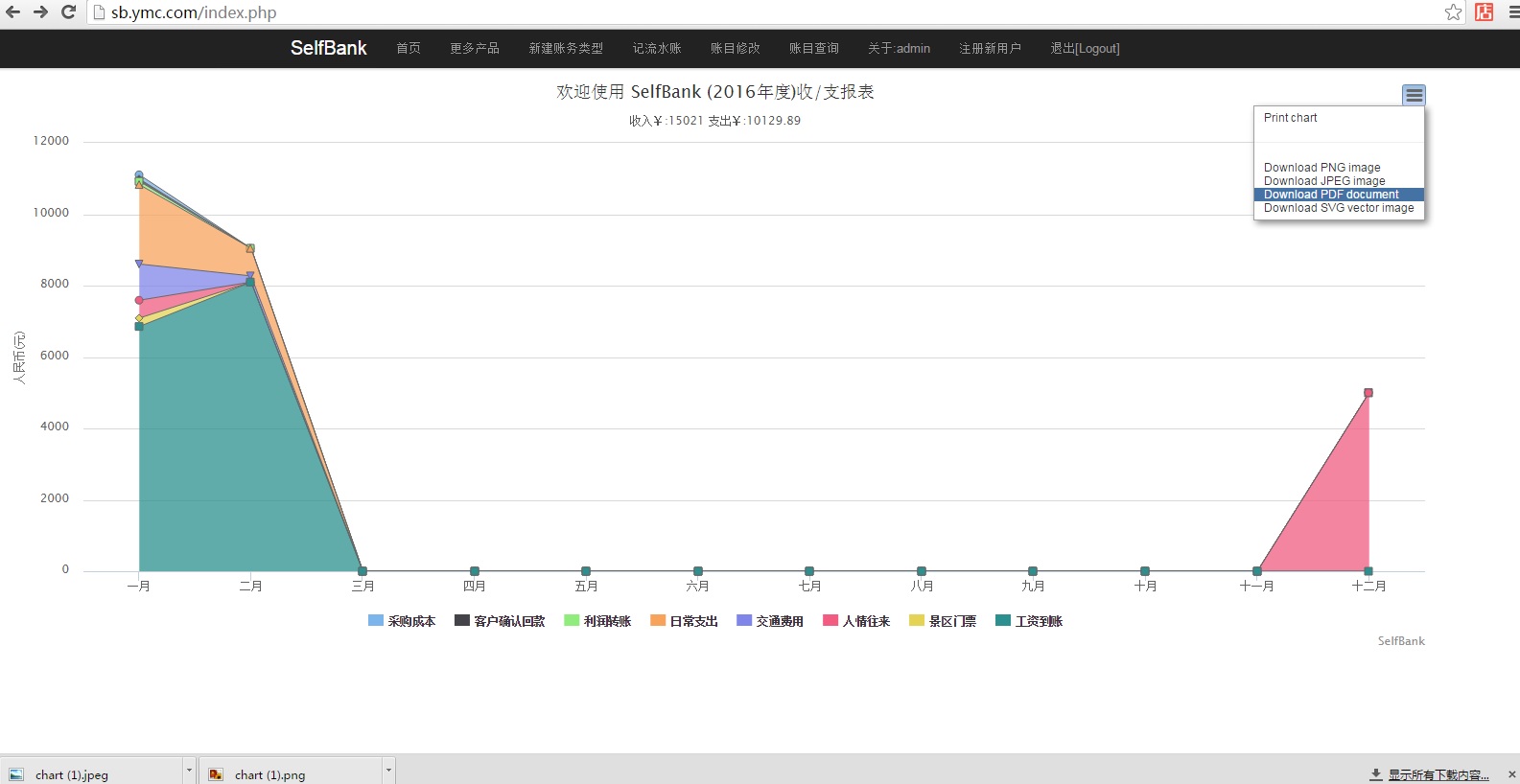Hide the 工资到账 series via legend
The height and width of the screenshot is (784, 1520).
[x=1029, y=621]
